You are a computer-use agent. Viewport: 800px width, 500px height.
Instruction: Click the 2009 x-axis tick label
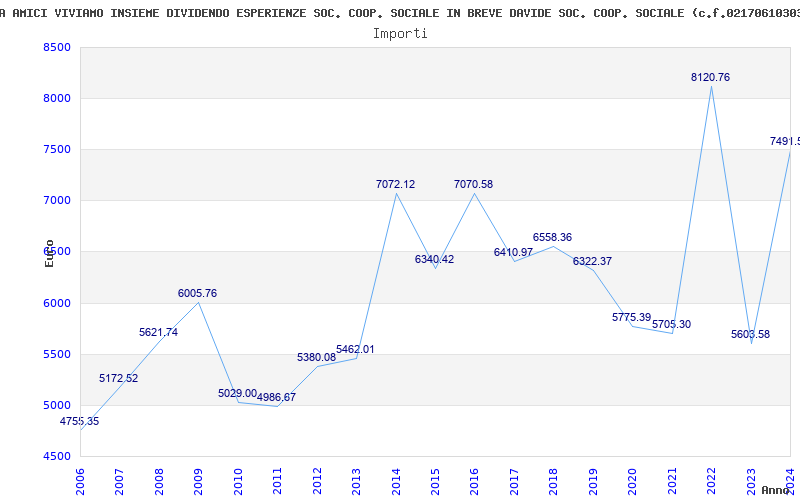(198, 480)
